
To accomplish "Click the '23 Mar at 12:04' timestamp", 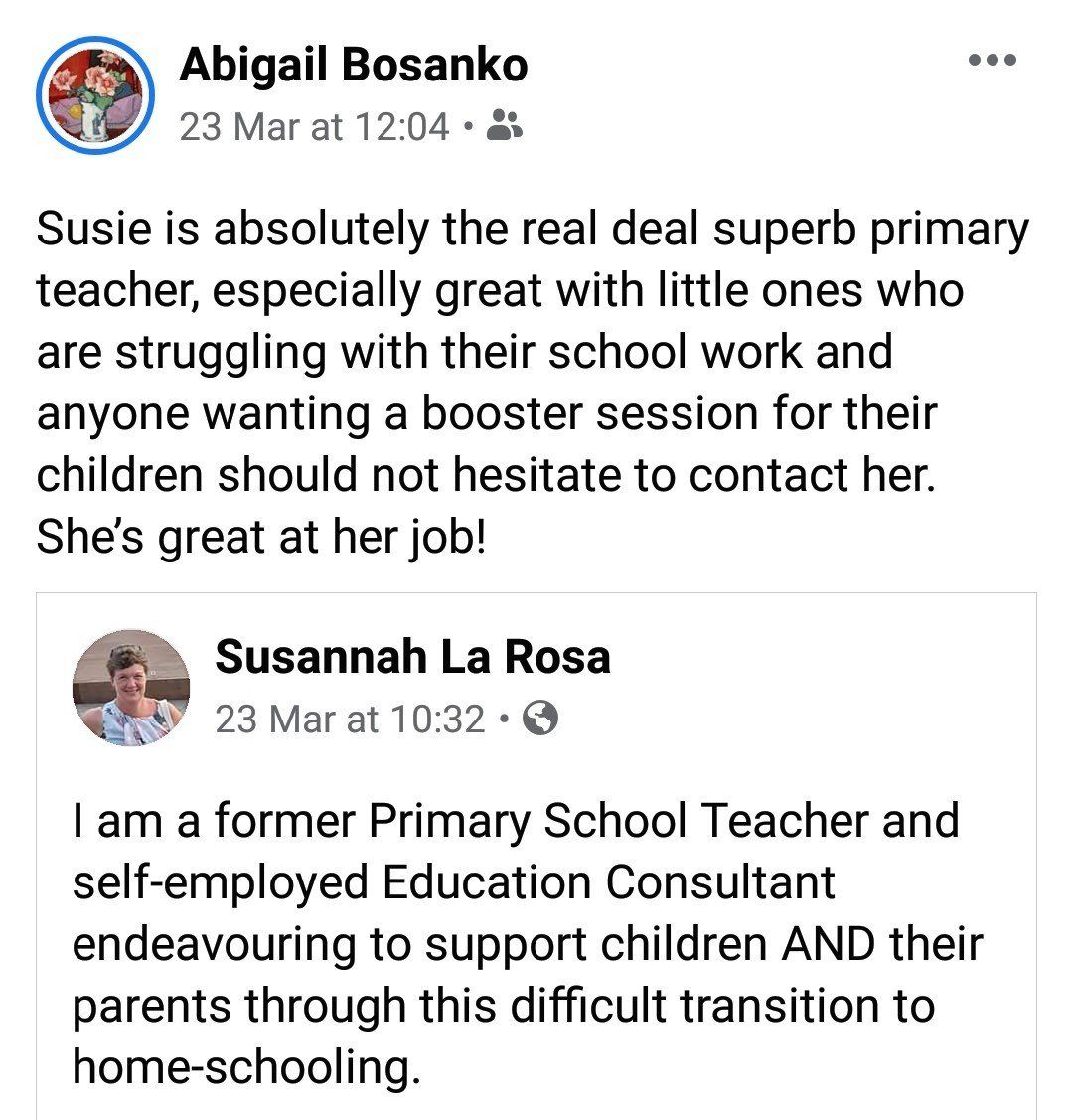I will [314, 126].
